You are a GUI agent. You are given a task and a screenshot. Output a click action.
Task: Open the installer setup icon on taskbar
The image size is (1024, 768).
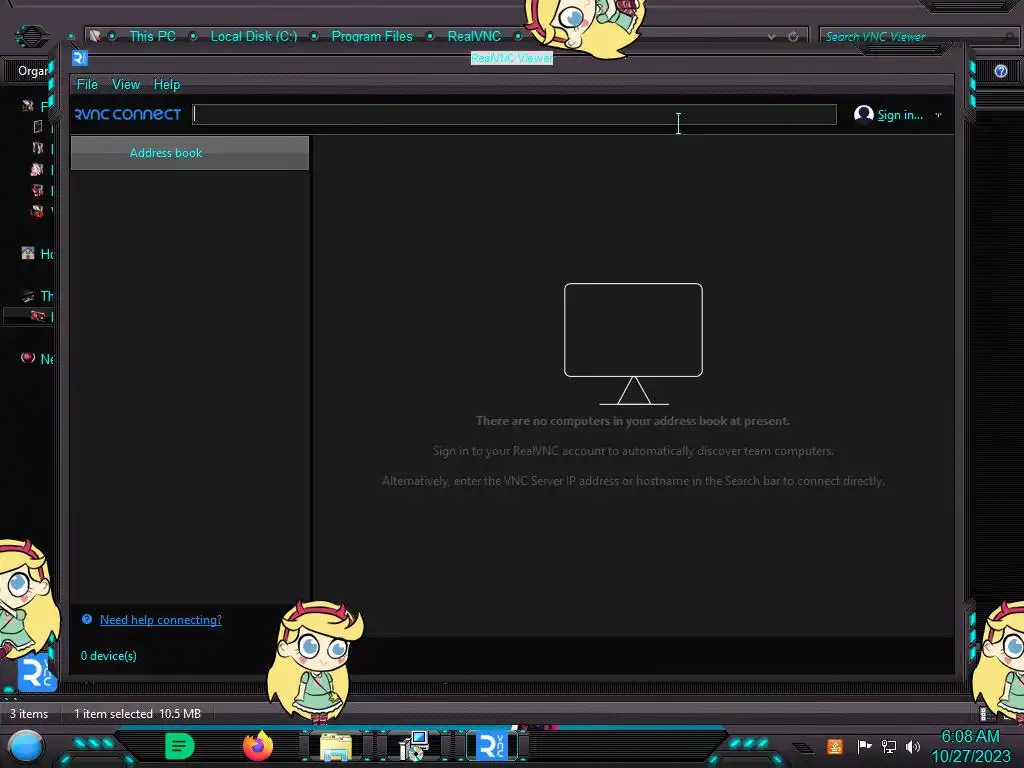413,746
